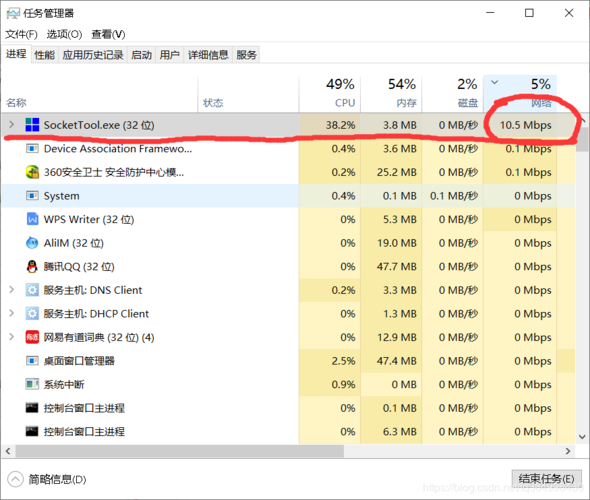Click the first 控制台窗口主进程 0.1 MB icon
Viewport: 590px width, 500px height.
click(32, 408)
